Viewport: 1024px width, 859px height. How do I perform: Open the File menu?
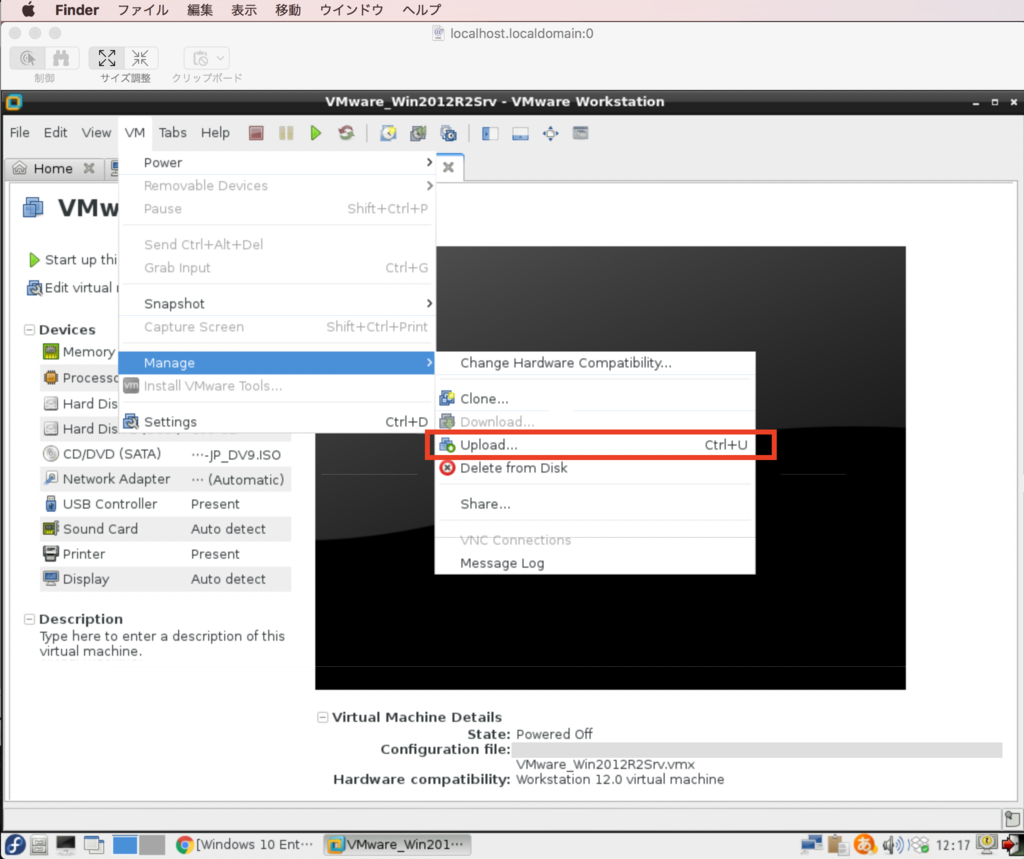coord(20,133)
